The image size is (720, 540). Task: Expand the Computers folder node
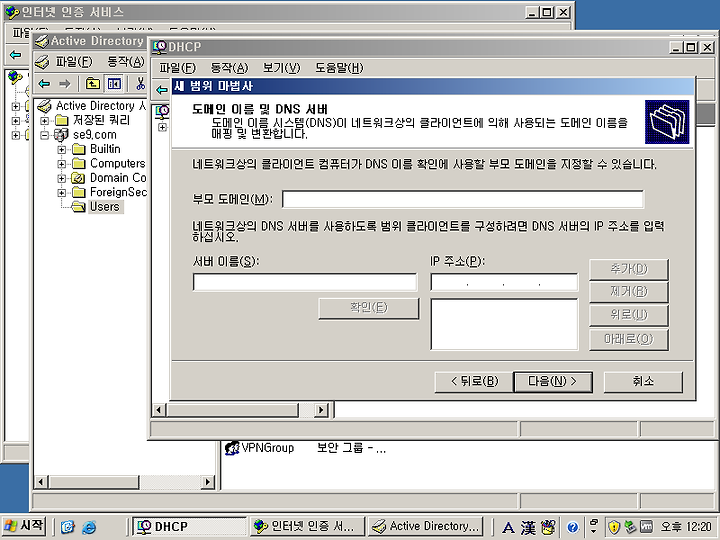pos(62,164)
